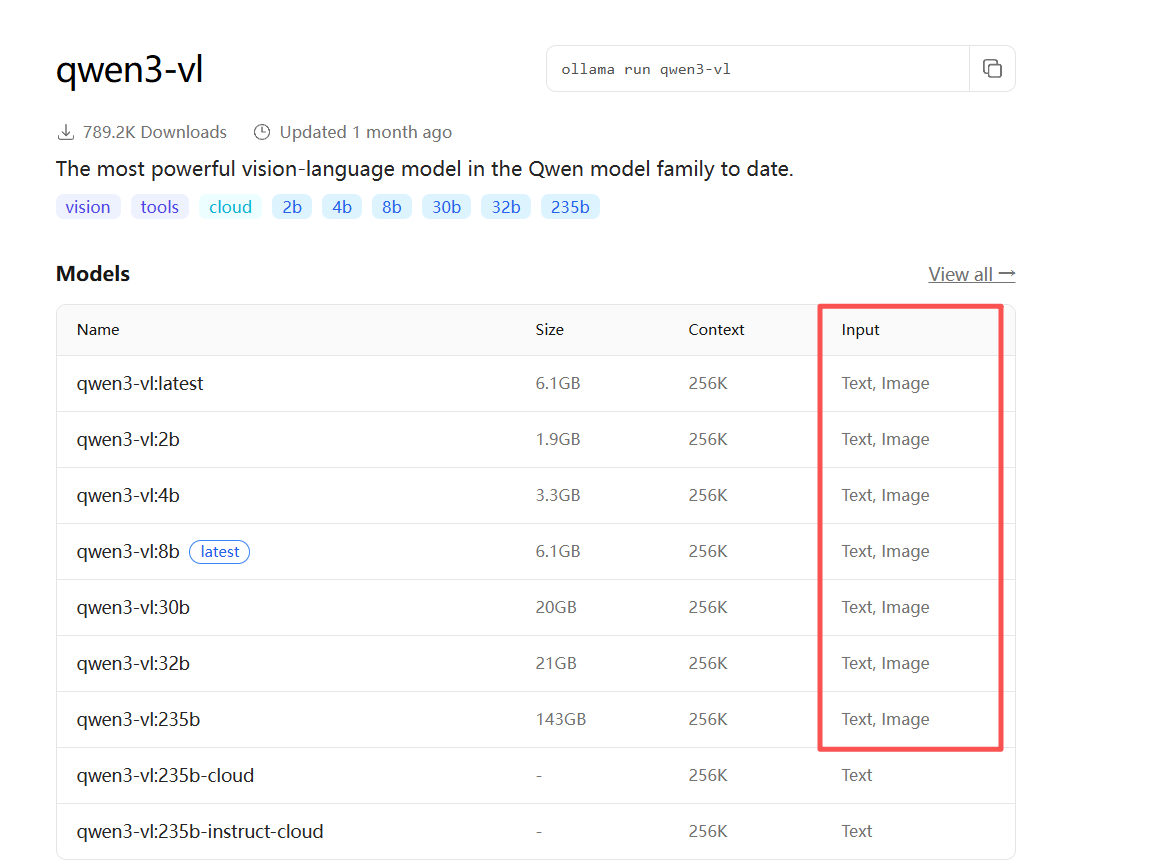Open the qwen3-vl:8b model link
This screenshot has height=866, width=1156.
(x=128, y=551)
